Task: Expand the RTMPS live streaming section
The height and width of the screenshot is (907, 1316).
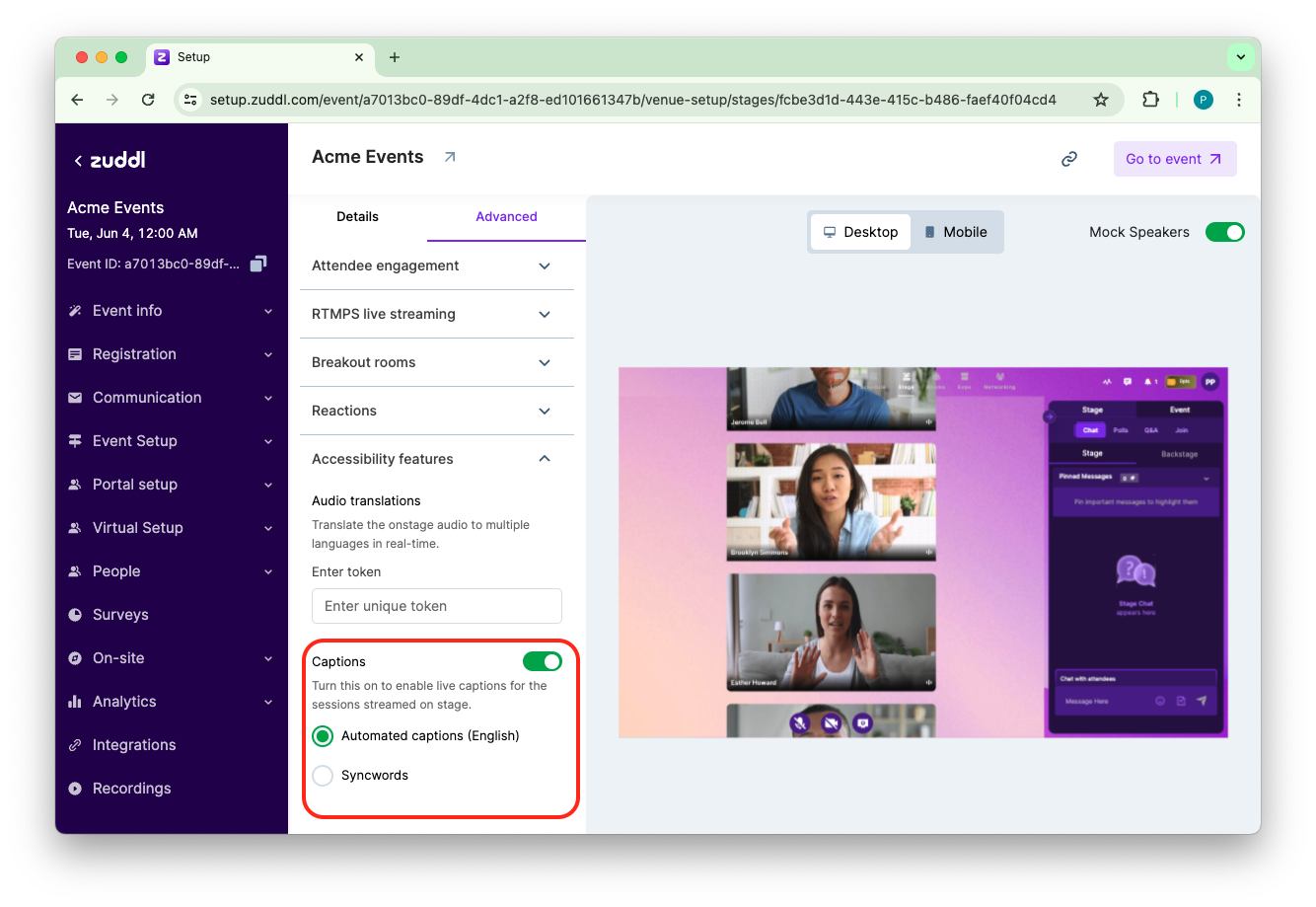Action: tap(437, 314)
